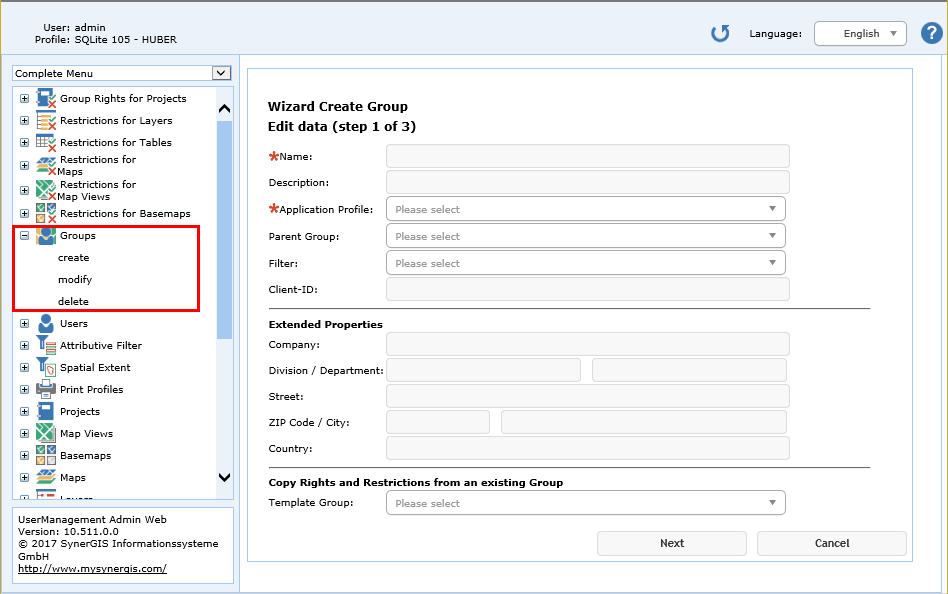
Task: Collapse the Groups tree node
Action: point(24,236)
